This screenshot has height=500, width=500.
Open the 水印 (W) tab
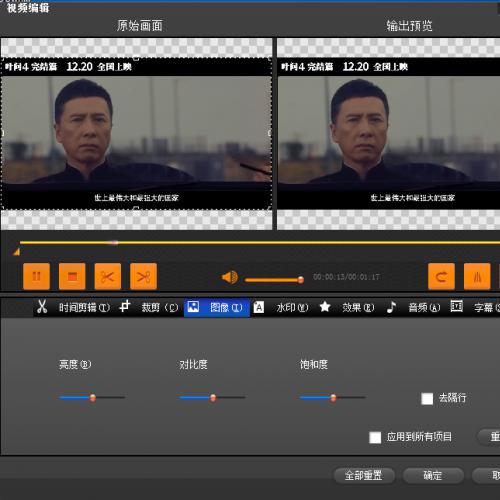(292, 307)
